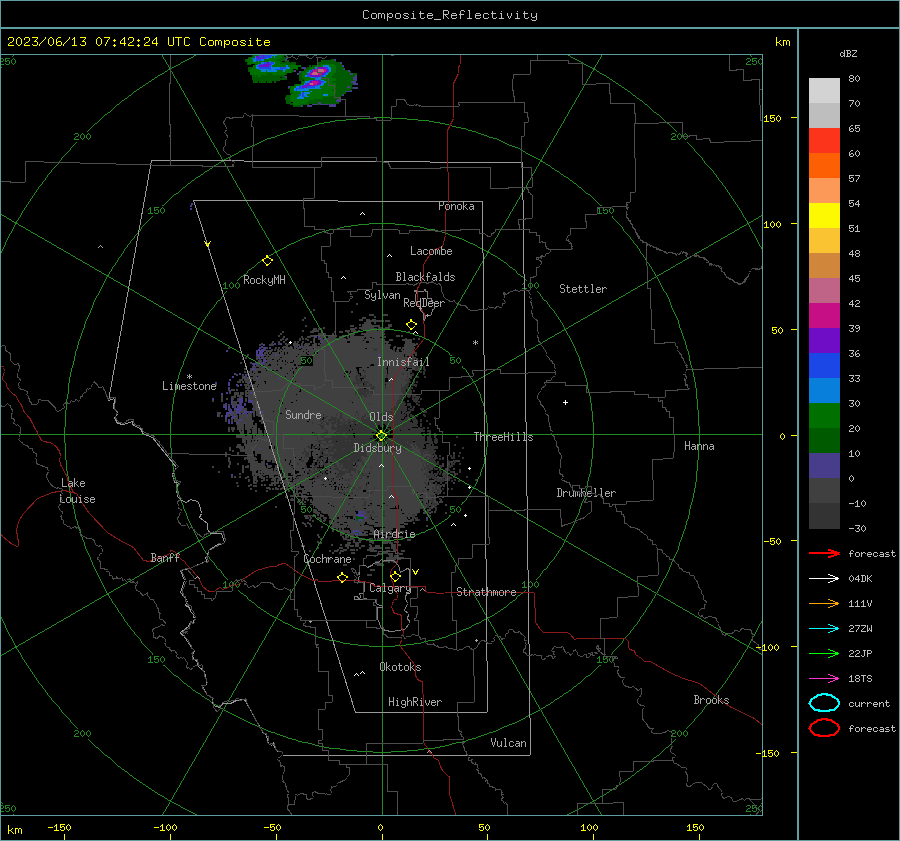900x841 pixels.
Task: Click the Brooks label
Action: 711,700
